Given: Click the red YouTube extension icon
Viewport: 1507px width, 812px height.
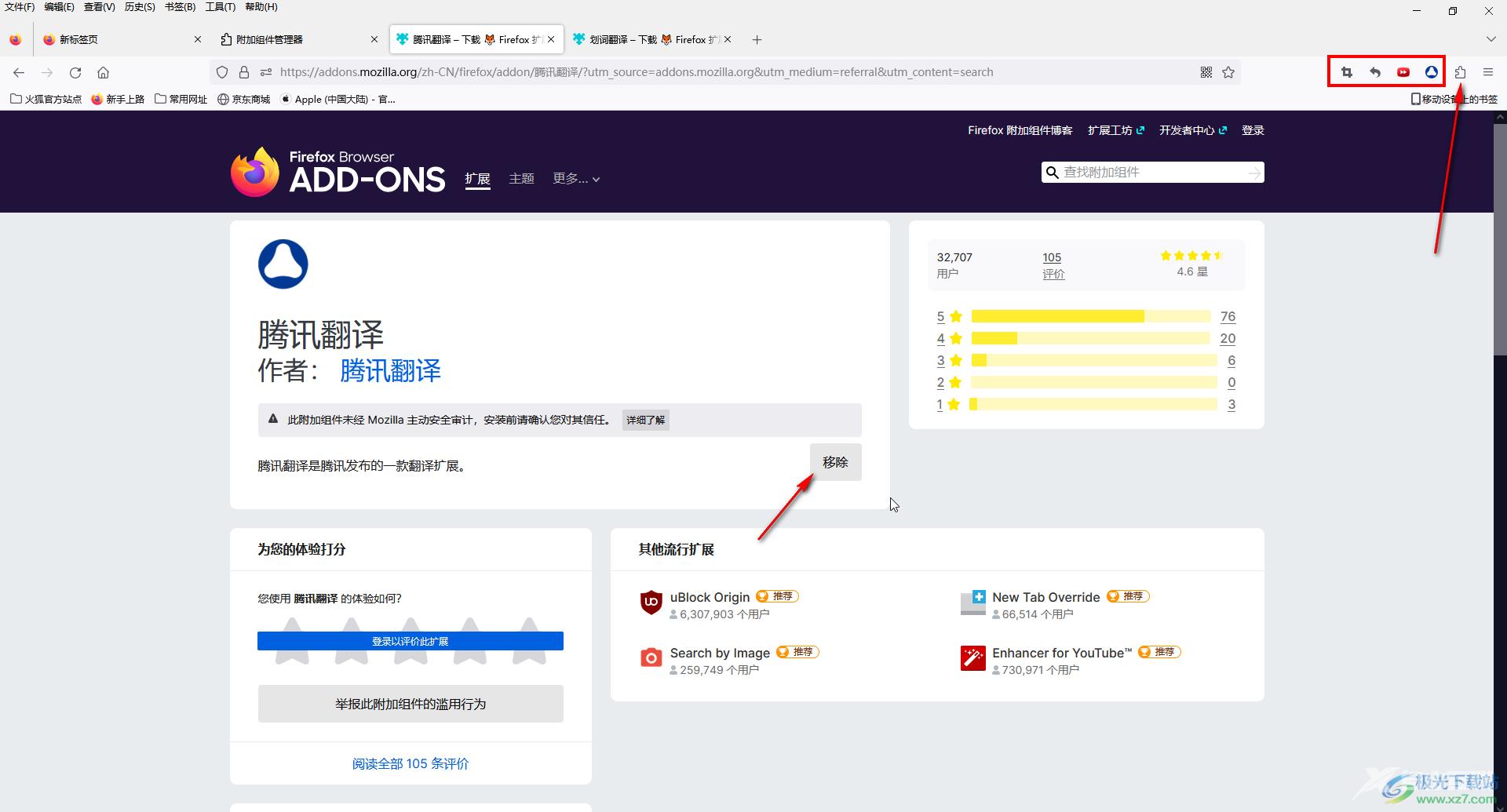Looking at the screenshot, I should click(x=1403, y=72).
